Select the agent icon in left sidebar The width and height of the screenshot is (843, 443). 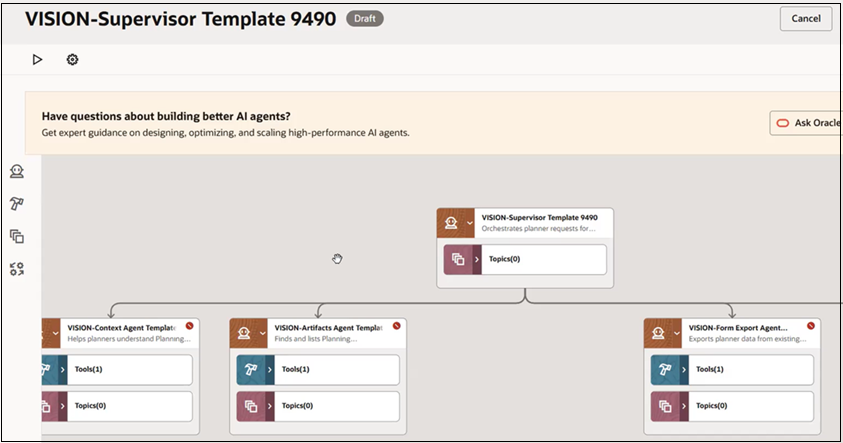17,172
